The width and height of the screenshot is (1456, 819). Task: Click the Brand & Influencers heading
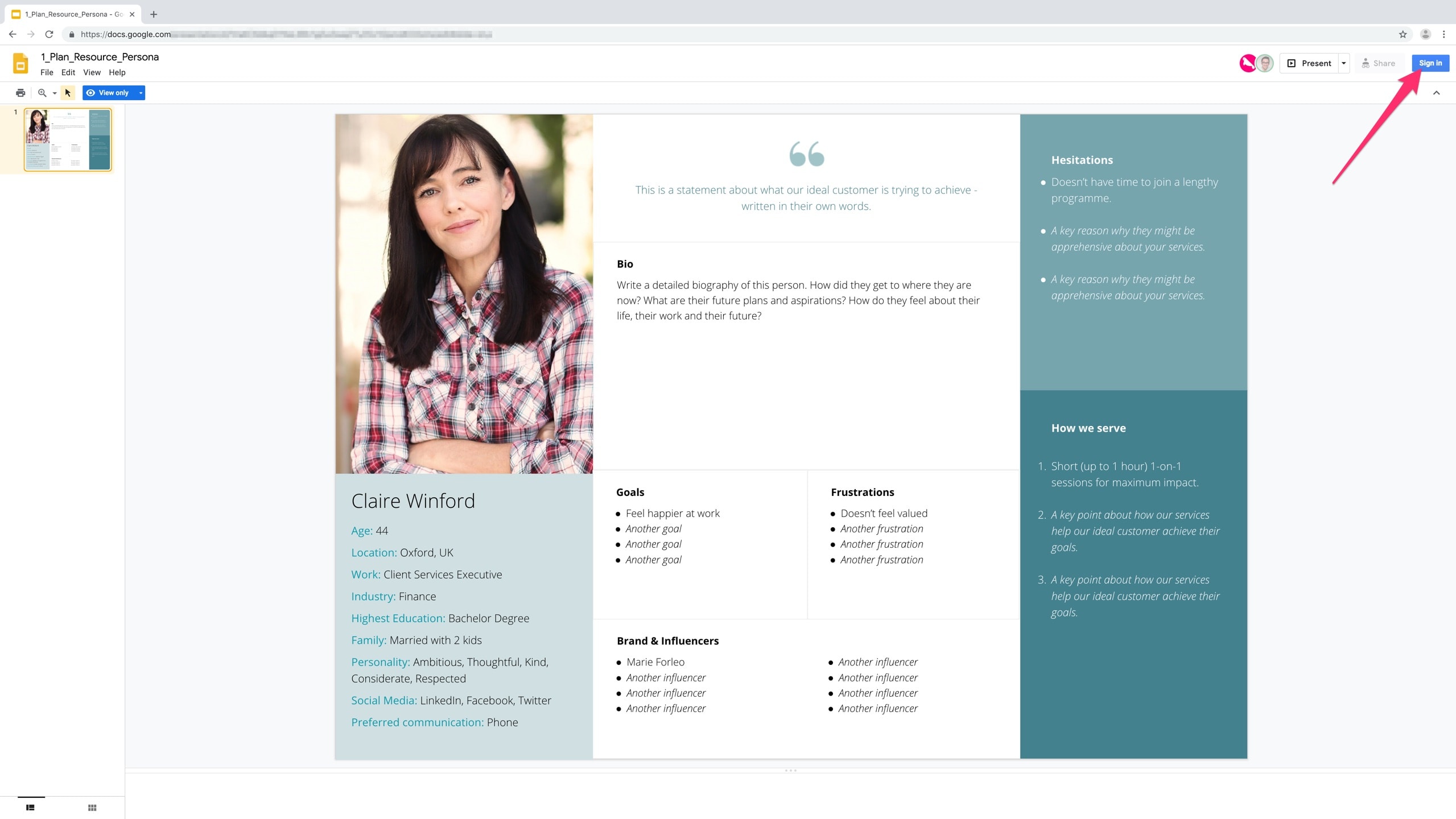click(667, 640)
